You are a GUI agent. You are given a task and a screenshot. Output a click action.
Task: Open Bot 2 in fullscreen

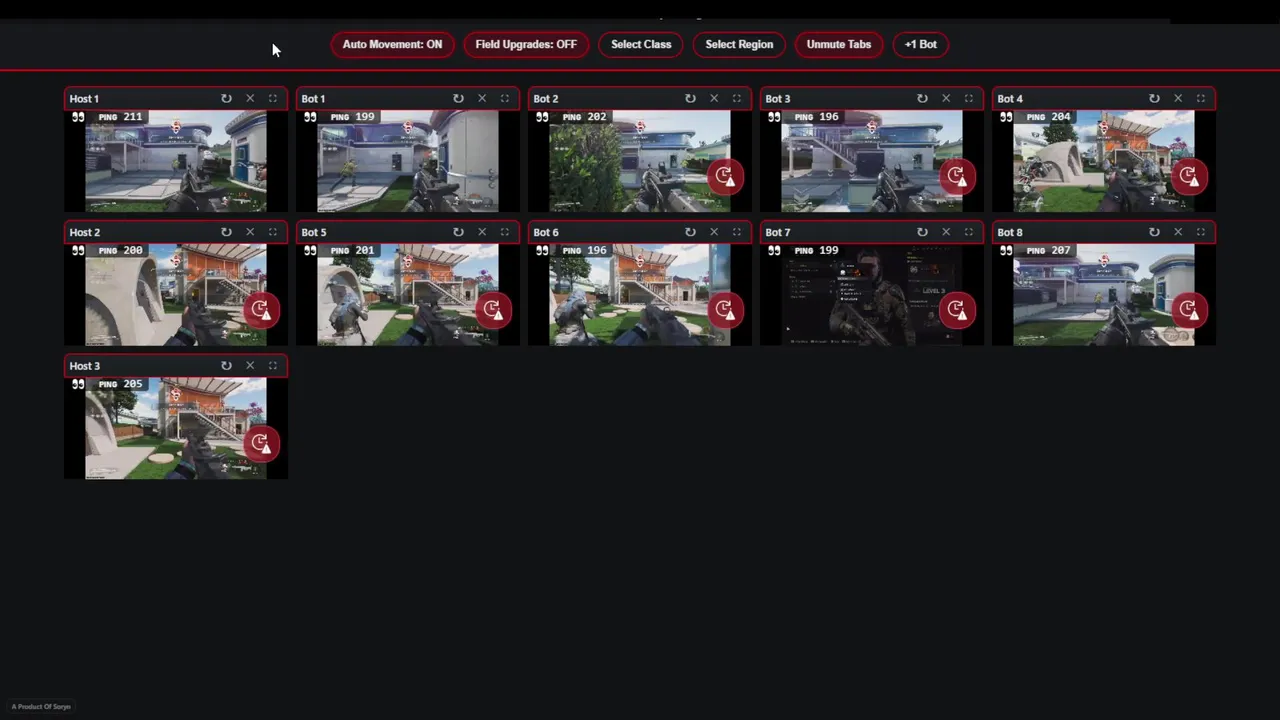[x=737, y=98]
